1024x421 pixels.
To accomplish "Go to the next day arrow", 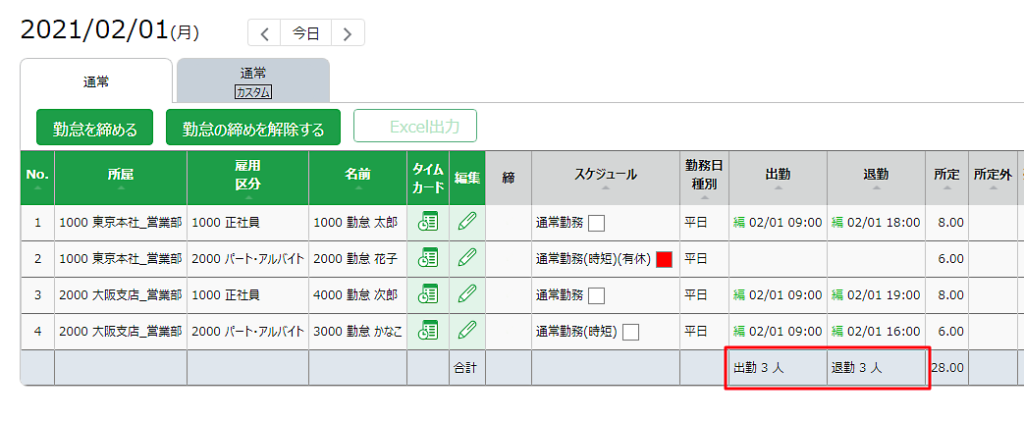I will point(347,33).
